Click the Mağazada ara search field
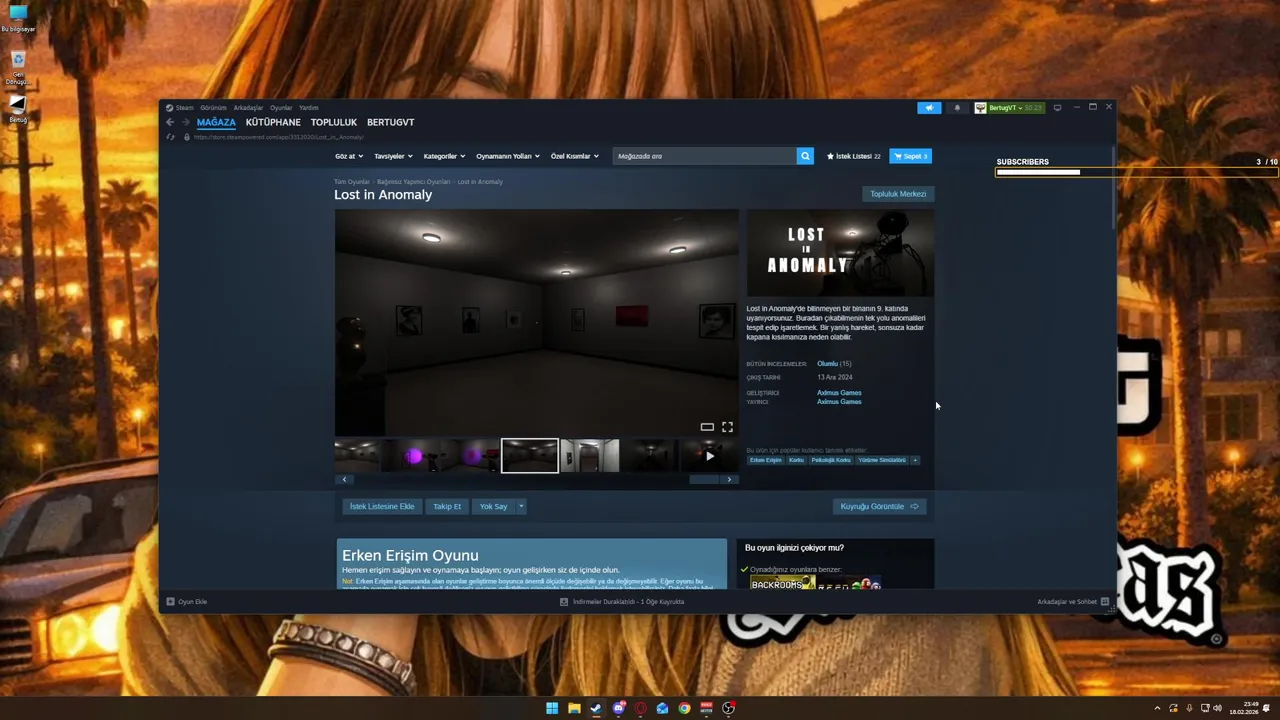The width and height of the screenshot is (1280, 720). 705,156
